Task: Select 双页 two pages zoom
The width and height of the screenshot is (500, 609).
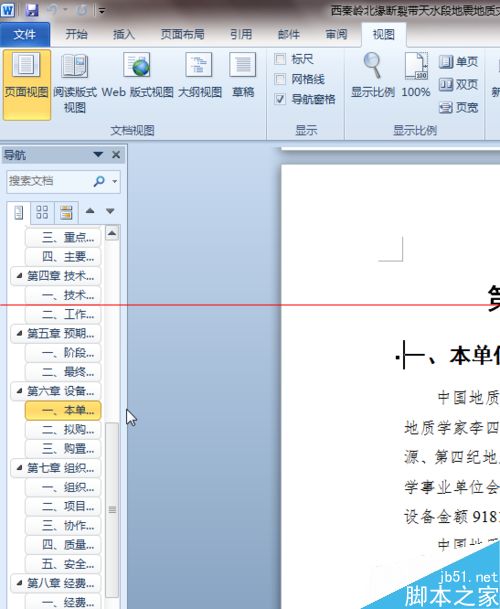Action: click(x=458, y=84)
